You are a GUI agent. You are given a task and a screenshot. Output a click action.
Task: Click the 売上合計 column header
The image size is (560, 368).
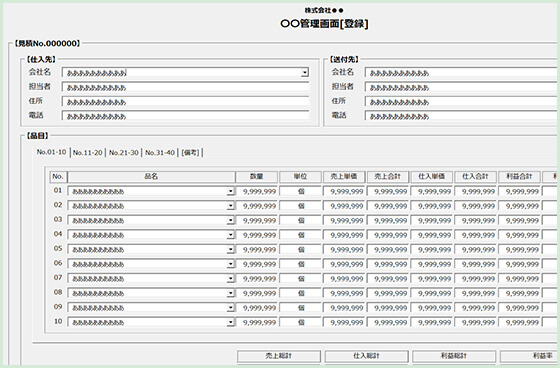pos(388,176)
